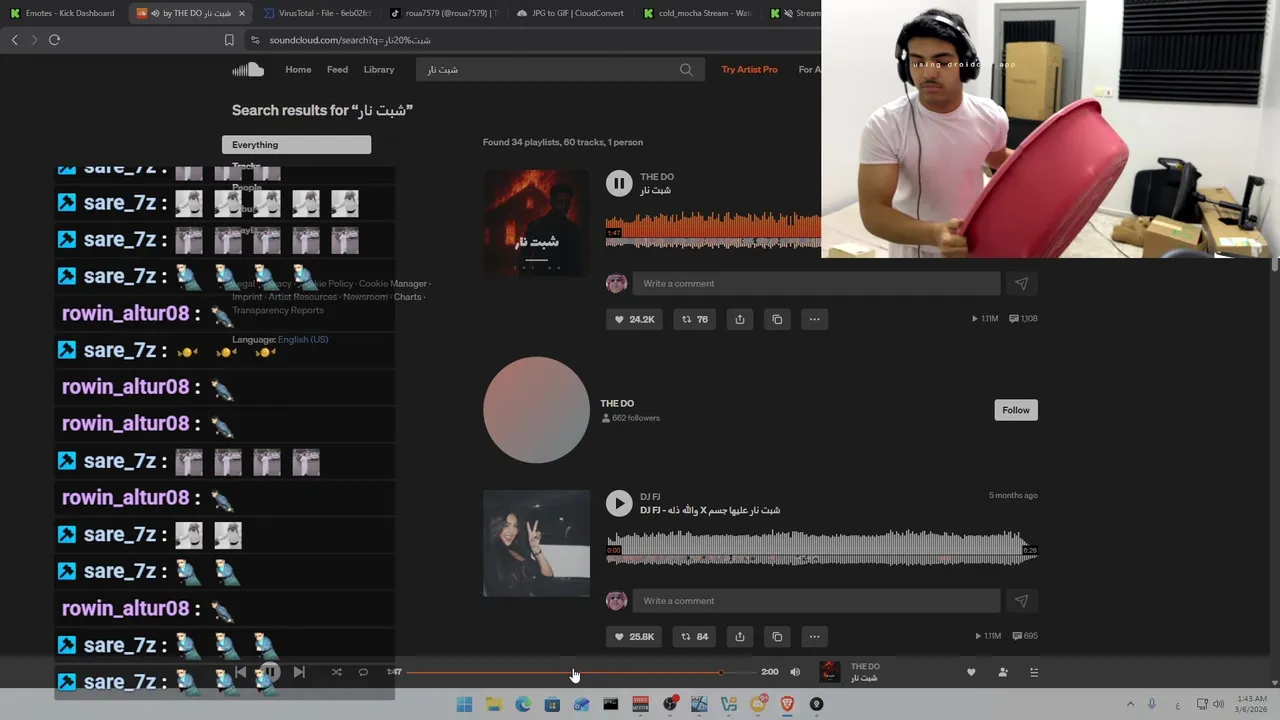Seek within the DJ FJ waveform
The width and height of the screenshot is (1280, 720).
(822, 548)
